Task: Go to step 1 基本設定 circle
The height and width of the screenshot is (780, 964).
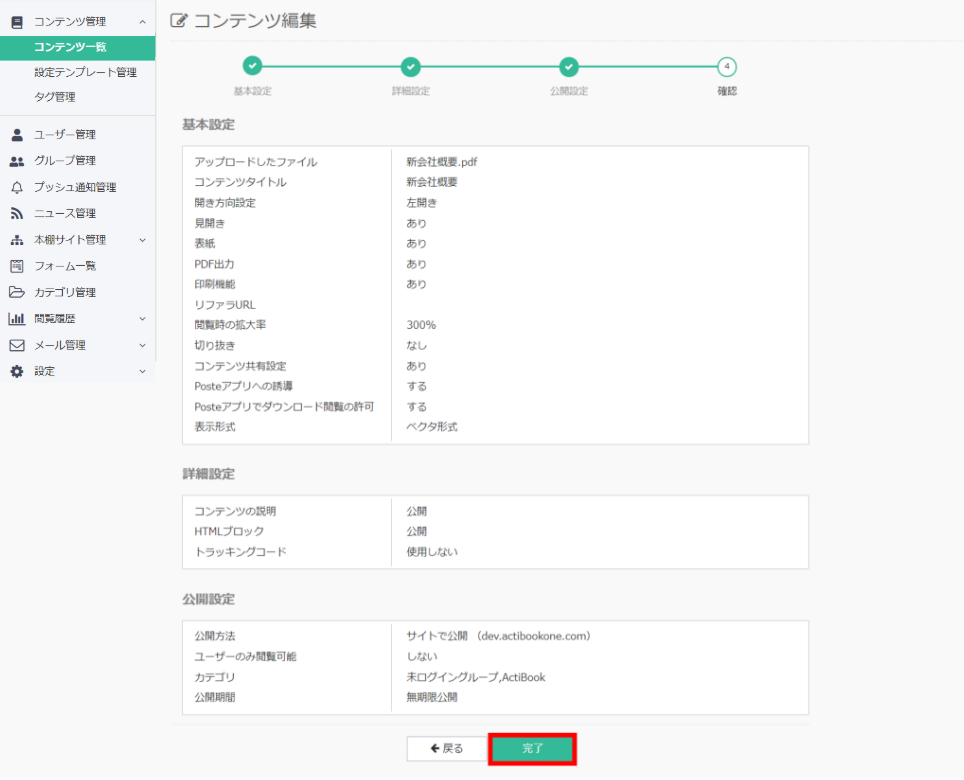Action: [x=252, y=67]
